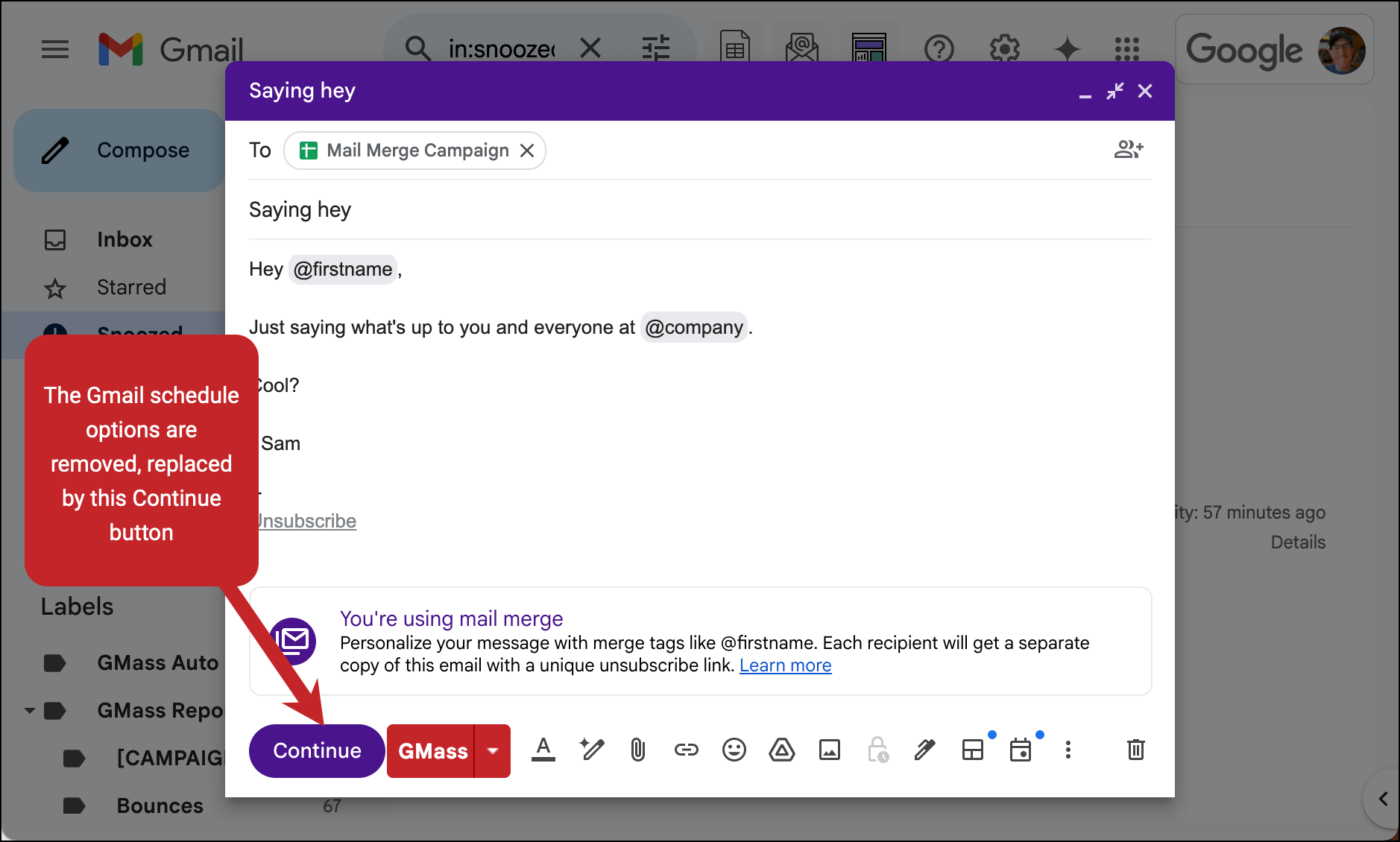
Task: Click the mail merge add recipients icon
Action: (x=1129, y=149)
